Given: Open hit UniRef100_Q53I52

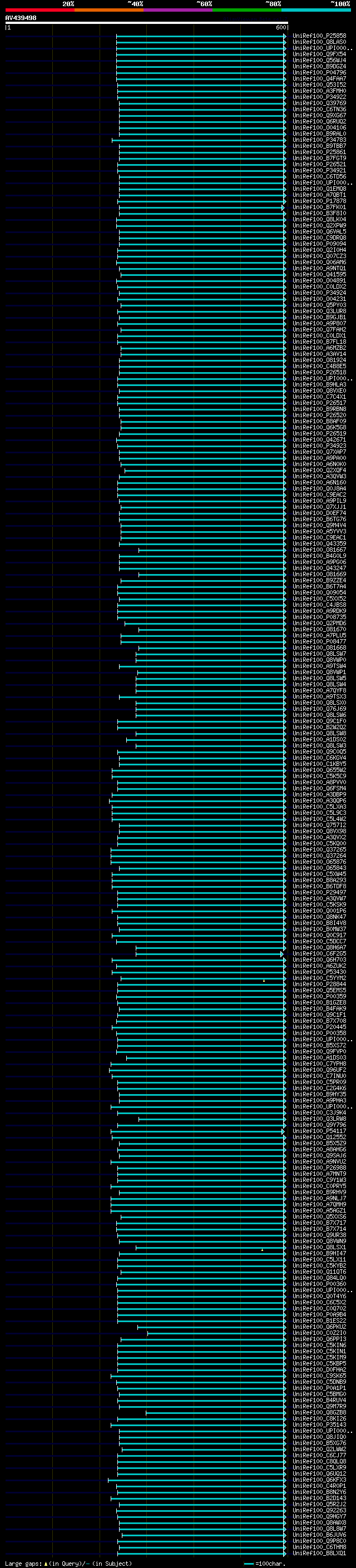Looking at the screenshot, I should 319,85.
